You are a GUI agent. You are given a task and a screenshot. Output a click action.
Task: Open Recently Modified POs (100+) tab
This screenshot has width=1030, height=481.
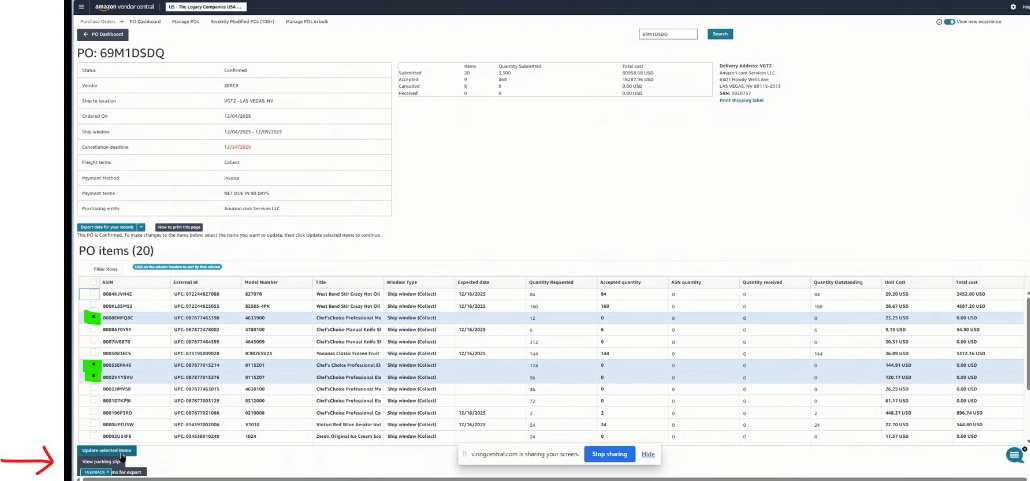pos(242,22)
